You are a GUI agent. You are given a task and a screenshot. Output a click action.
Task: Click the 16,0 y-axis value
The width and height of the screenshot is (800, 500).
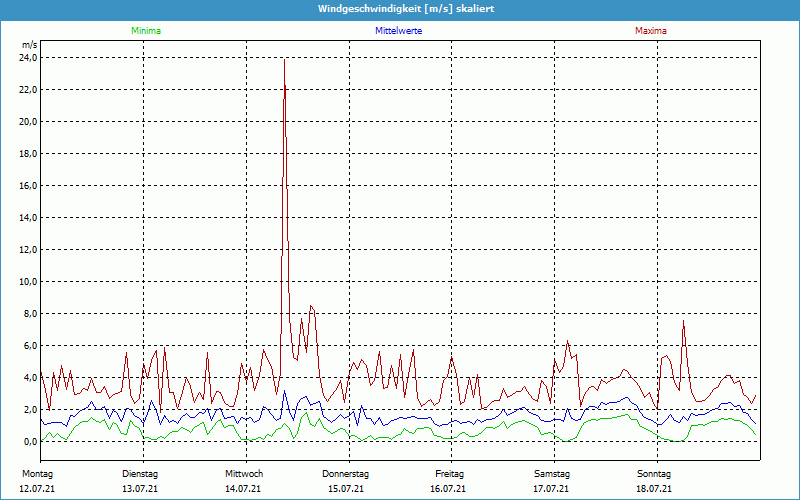point(29,186)
